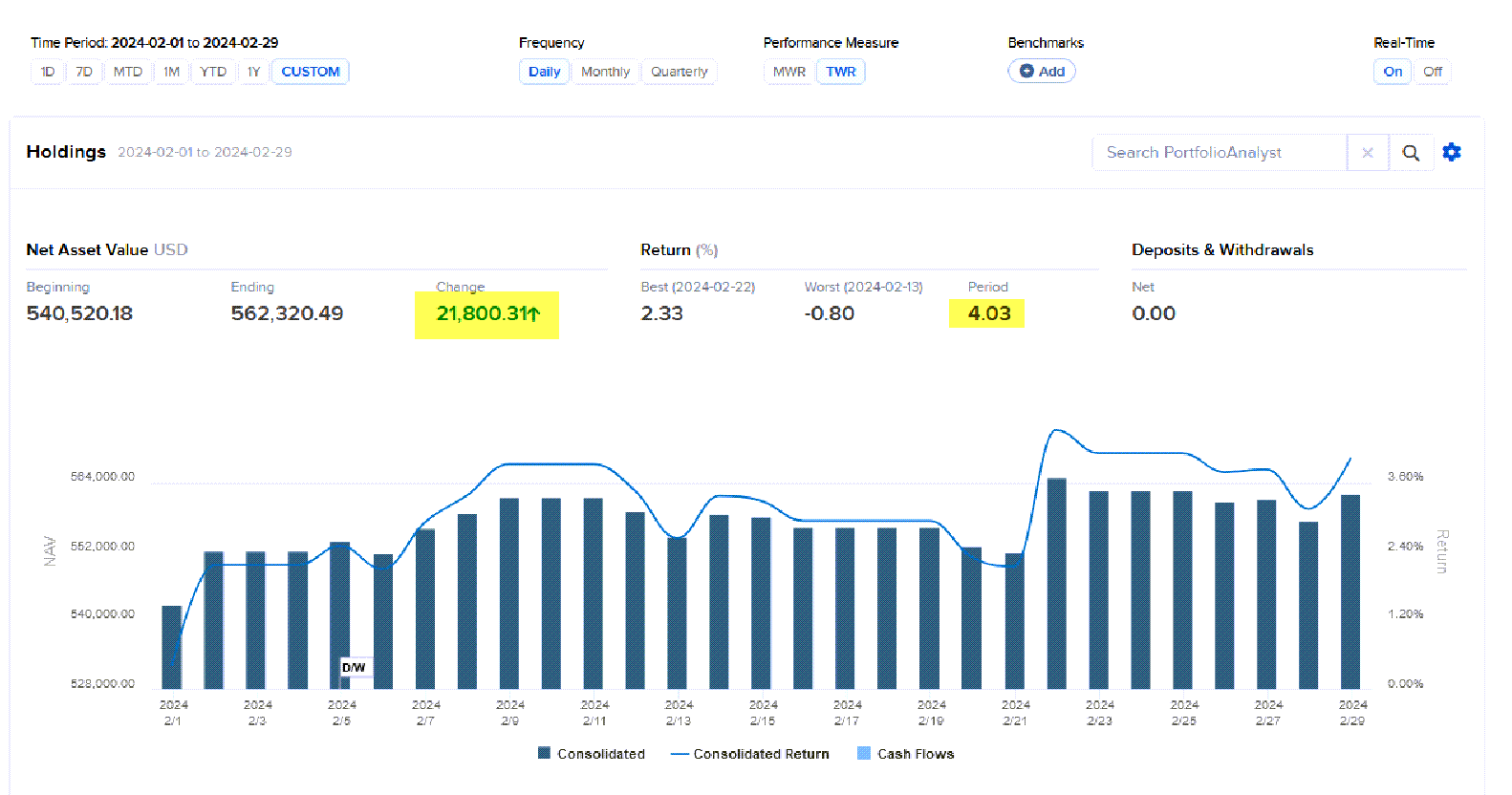Image resolution: width=1512 pixels, height=795 pixels.
Task: Click the Period return value 4.03
Action: coord(989,313)
